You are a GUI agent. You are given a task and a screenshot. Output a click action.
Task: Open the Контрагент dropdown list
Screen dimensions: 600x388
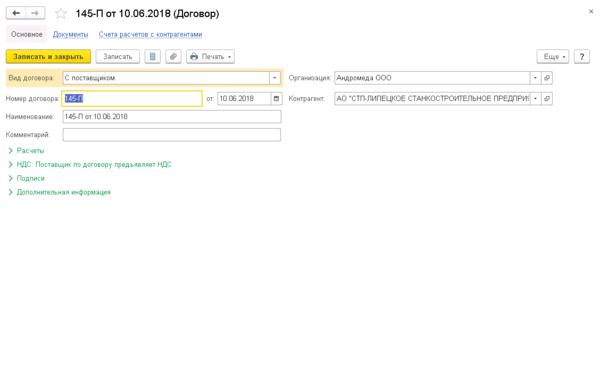click(x=535, y=99)
